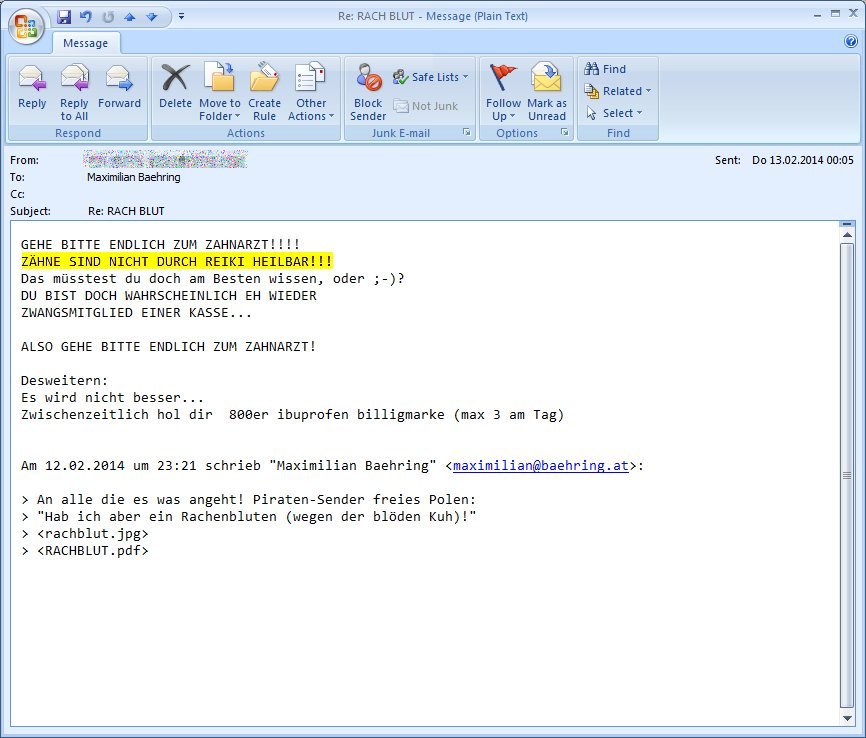Delete the email message
866x738 pixels.
point(175,87)
